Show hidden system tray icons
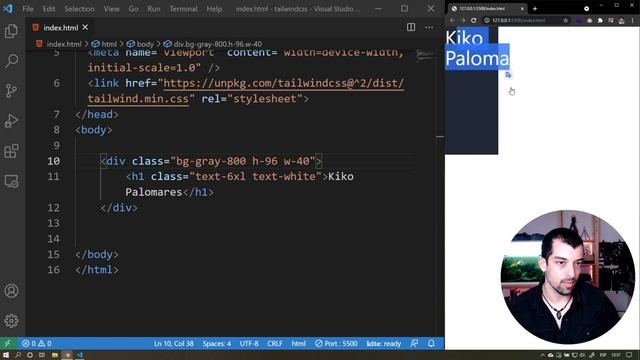The height and width of the screenshot is (360, 640). 542,355
